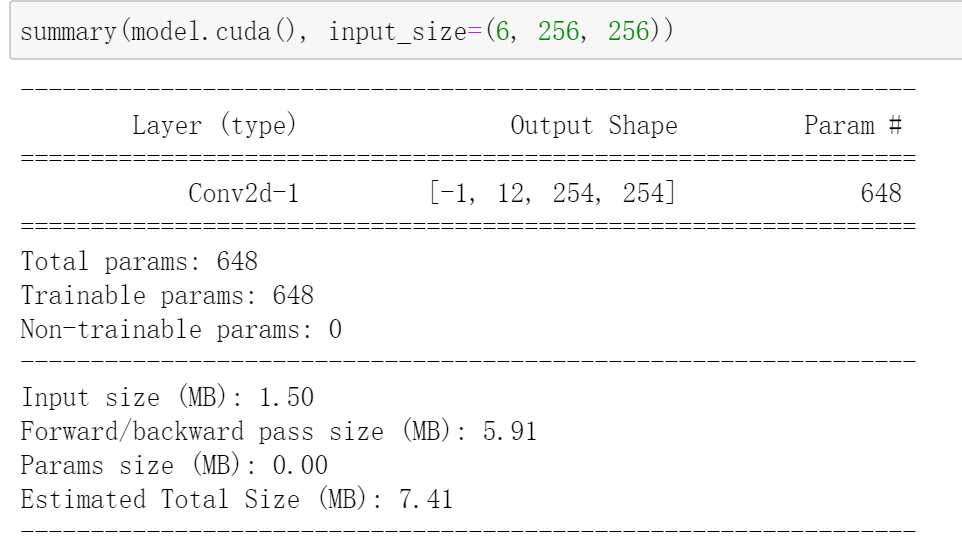Click the last 256 value in code
The width and height of the screenshot is (962, 536).
(x=628, y=31)
